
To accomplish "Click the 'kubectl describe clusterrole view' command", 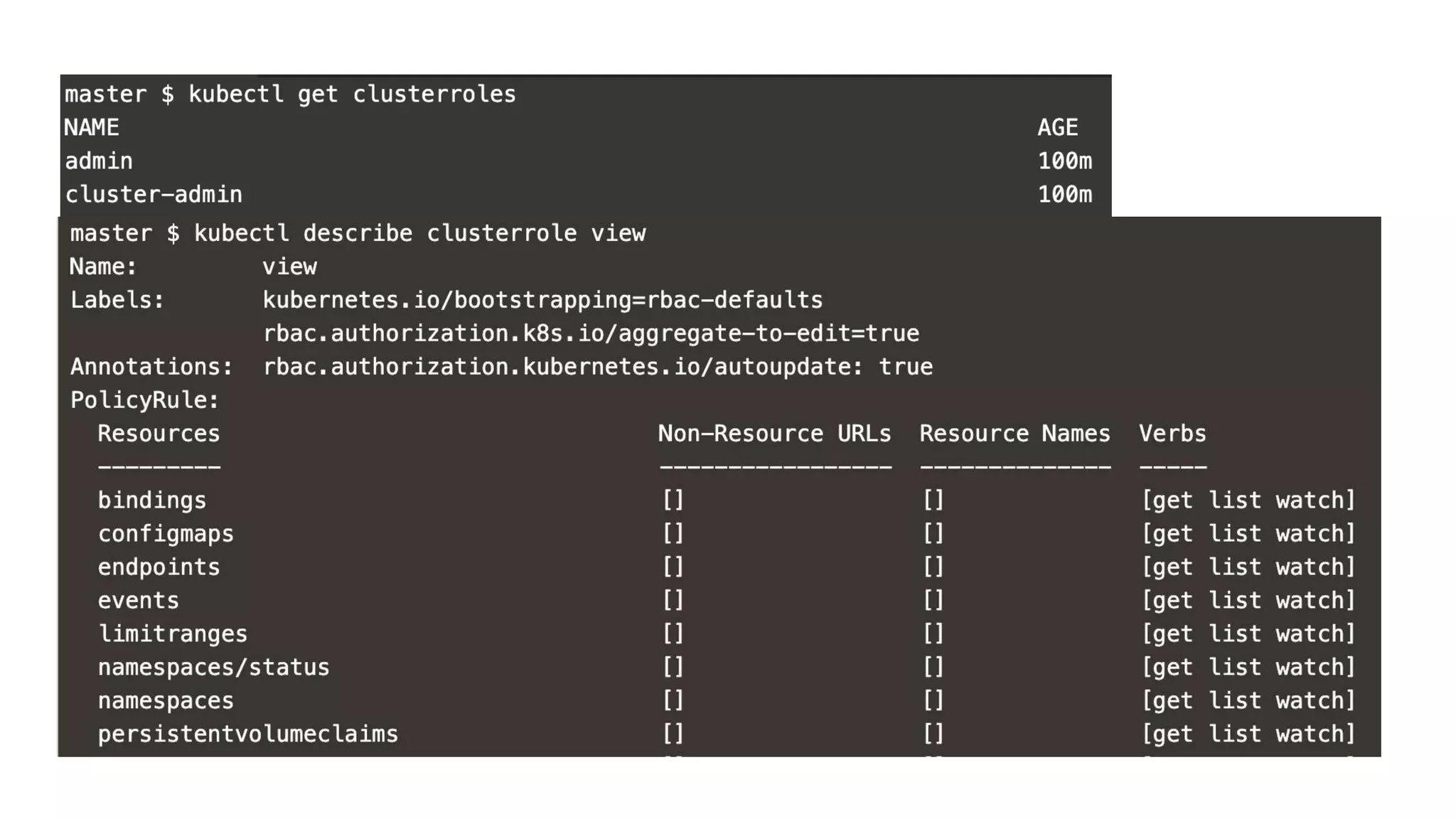I will (x=419, y=234).
